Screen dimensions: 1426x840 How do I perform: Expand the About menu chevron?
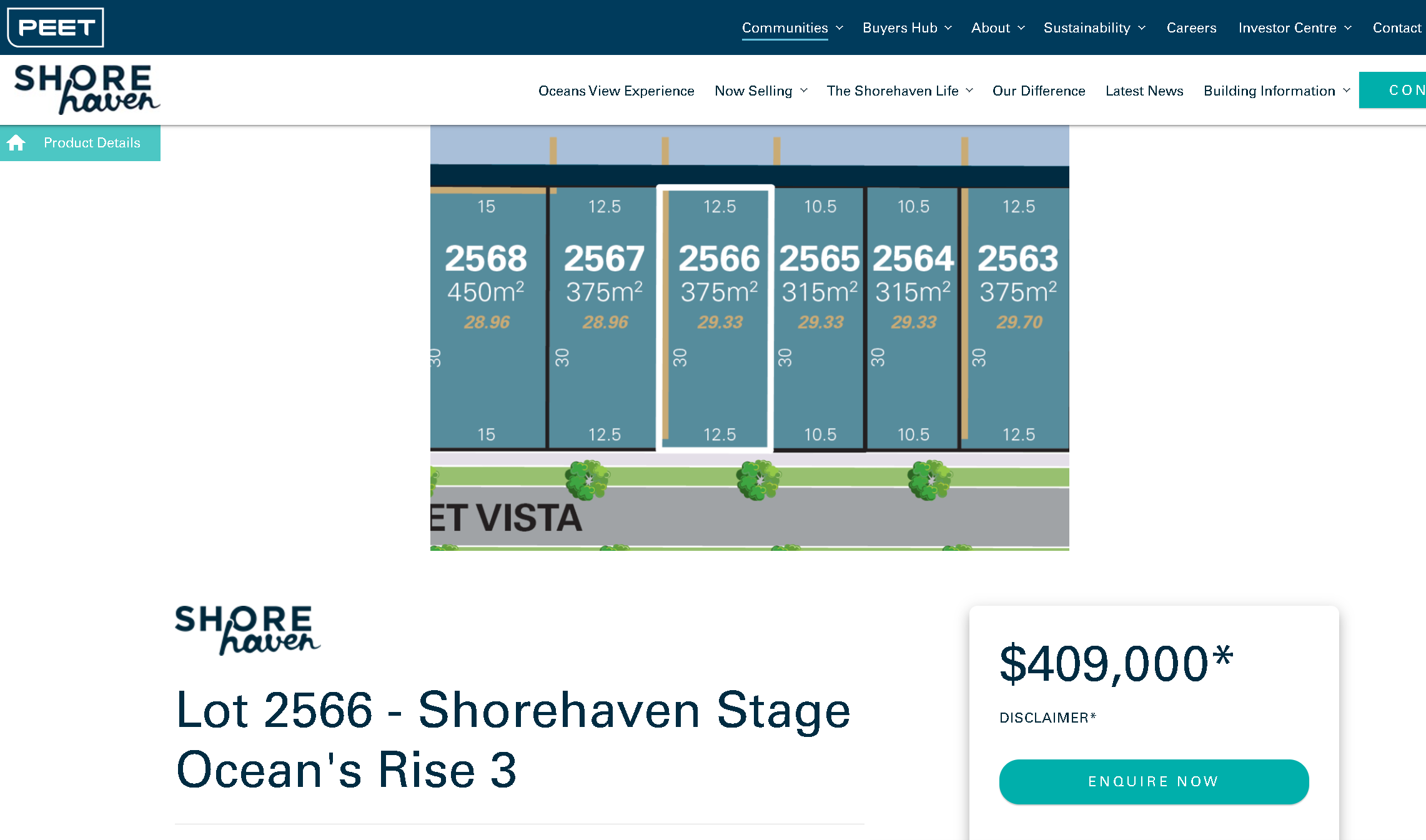pyautogui.click(x=1021, y=28)
